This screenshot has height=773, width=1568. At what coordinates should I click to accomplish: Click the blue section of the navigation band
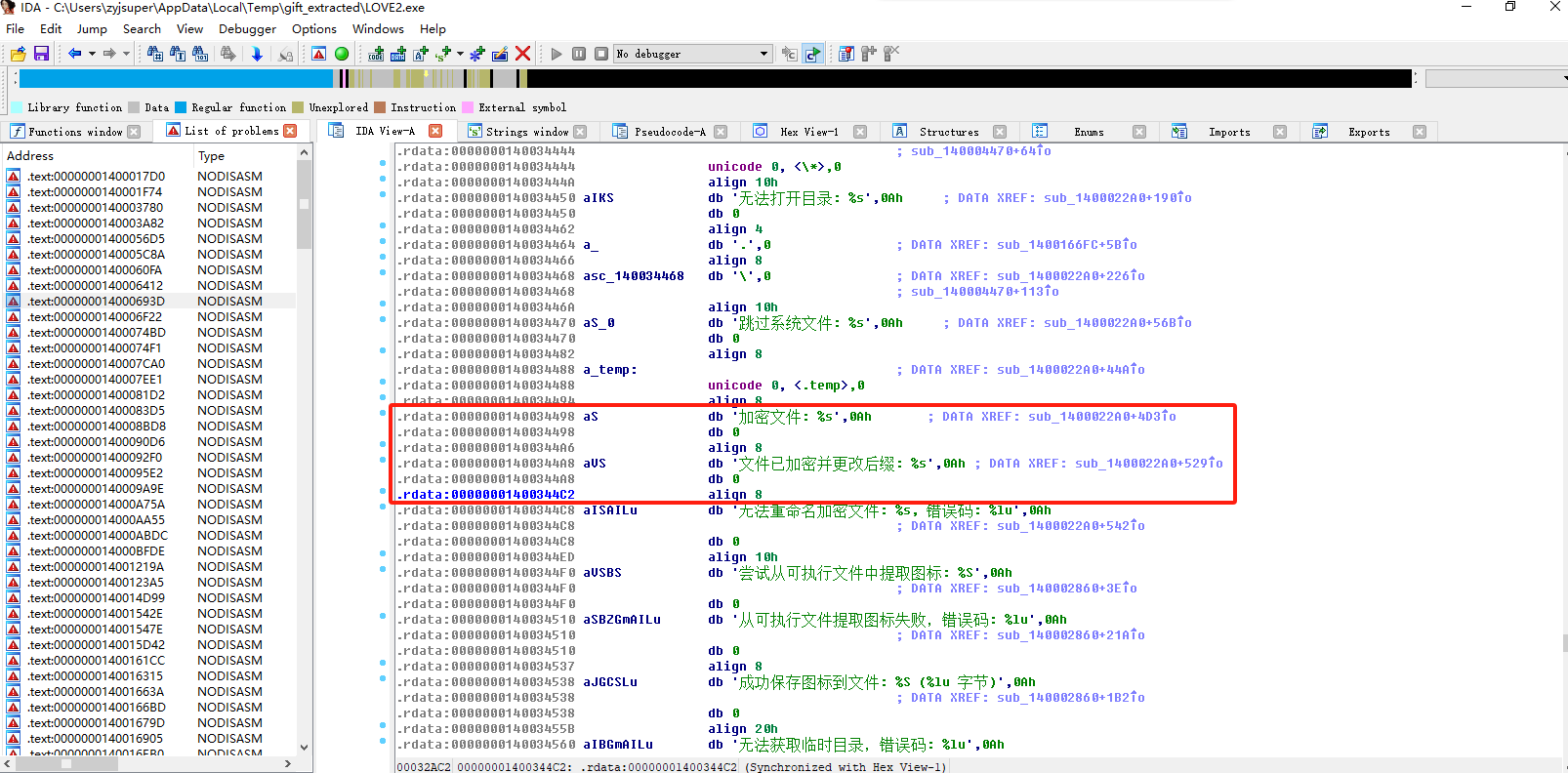176,78
